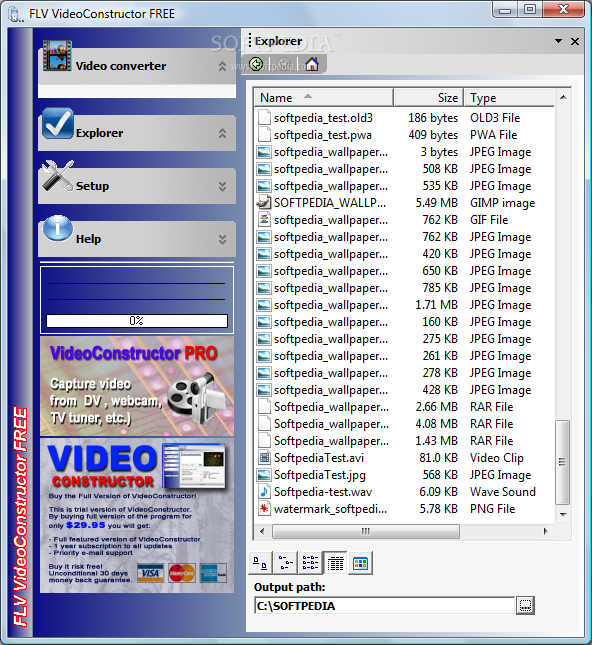Collapse the Explorer section
592x645 pixels.
point(222,133)
